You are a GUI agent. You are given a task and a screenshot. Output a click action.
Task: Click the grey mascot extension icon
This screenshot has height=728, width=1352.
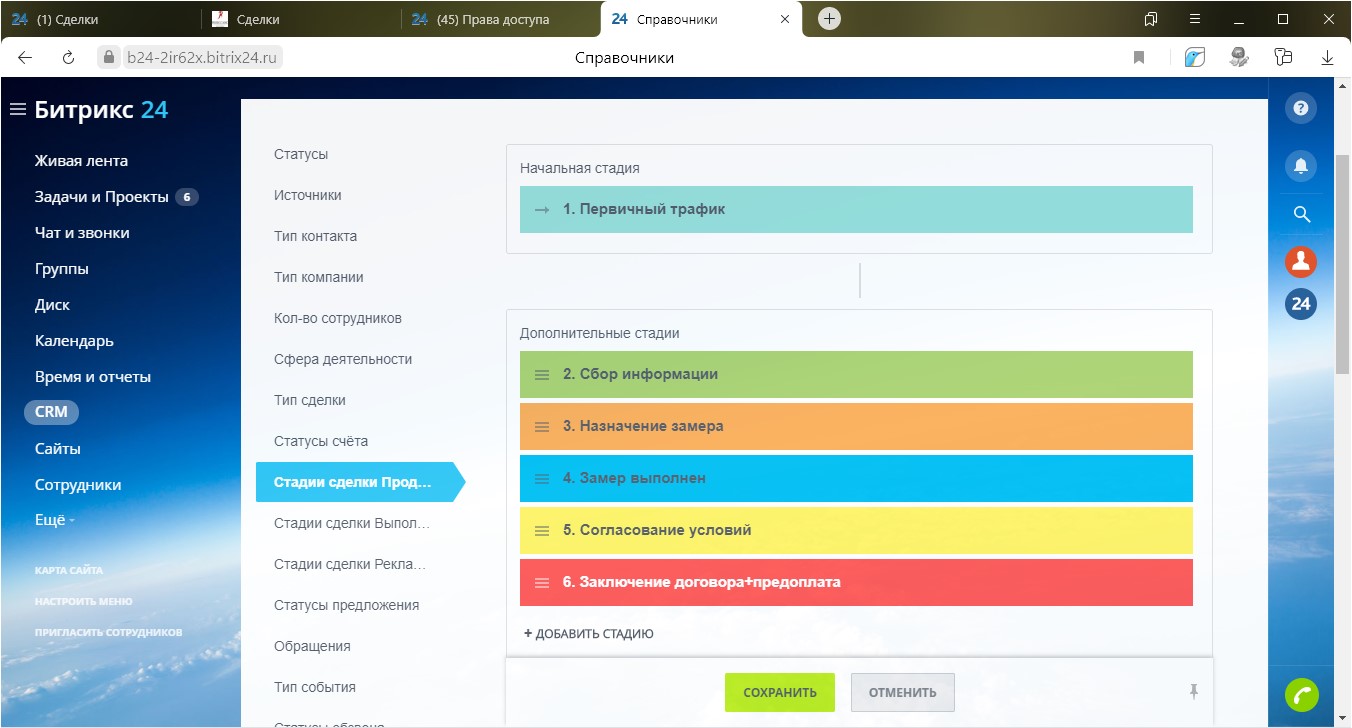pos(1240,58)
